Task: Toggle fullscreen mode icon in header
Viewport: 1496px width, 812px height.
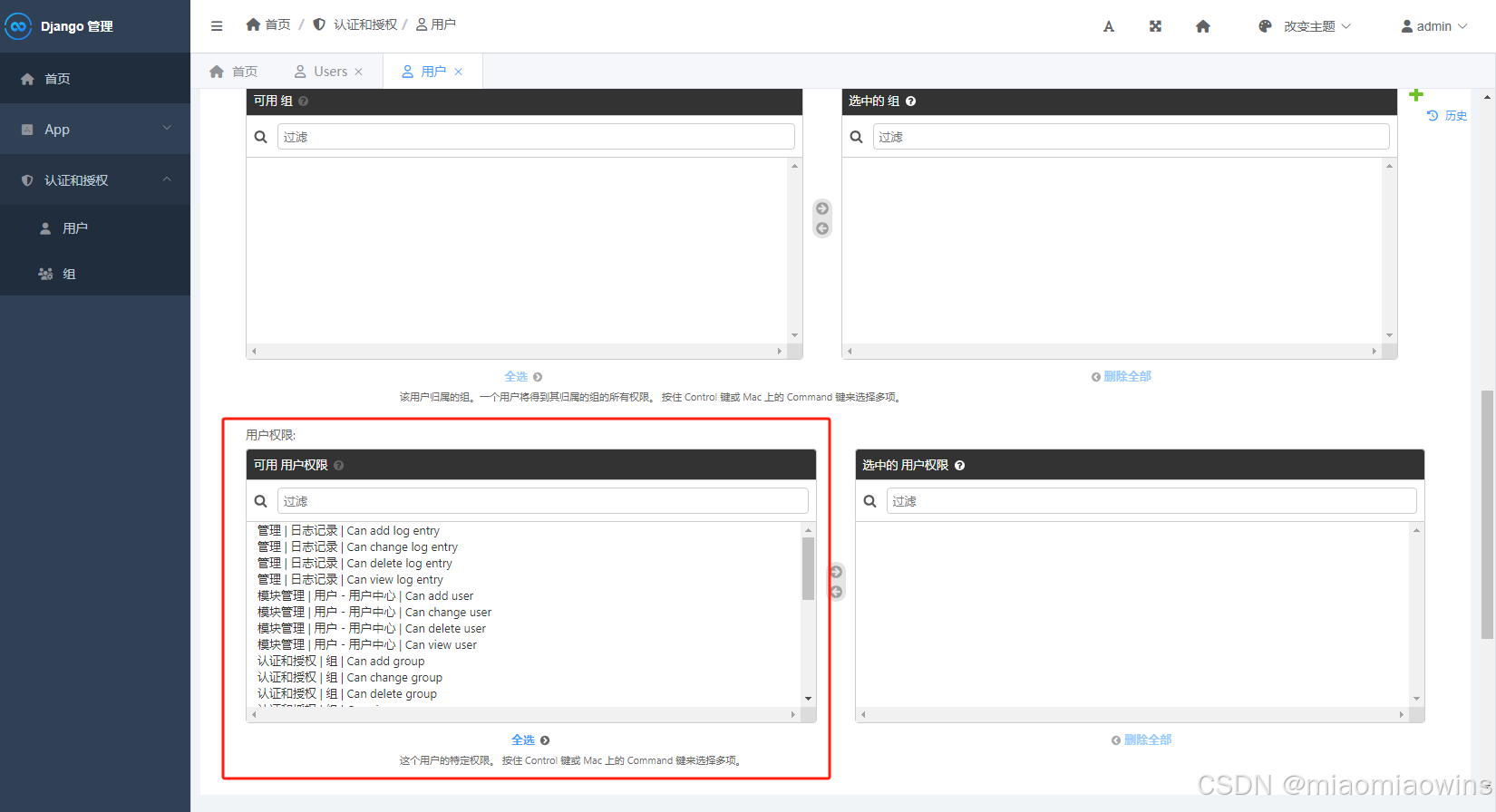Action: pos(1155,26)
